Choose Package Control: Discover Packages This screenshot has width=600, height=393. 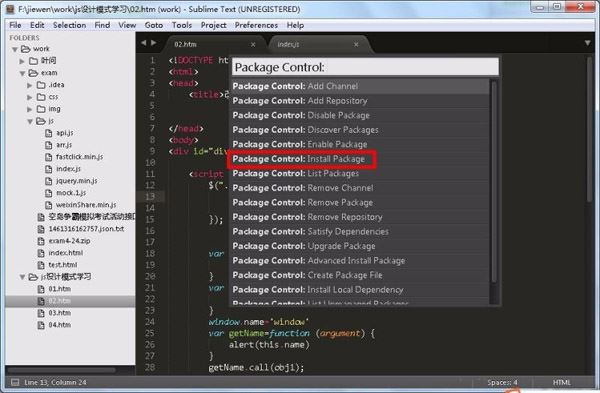click(360, 130)
